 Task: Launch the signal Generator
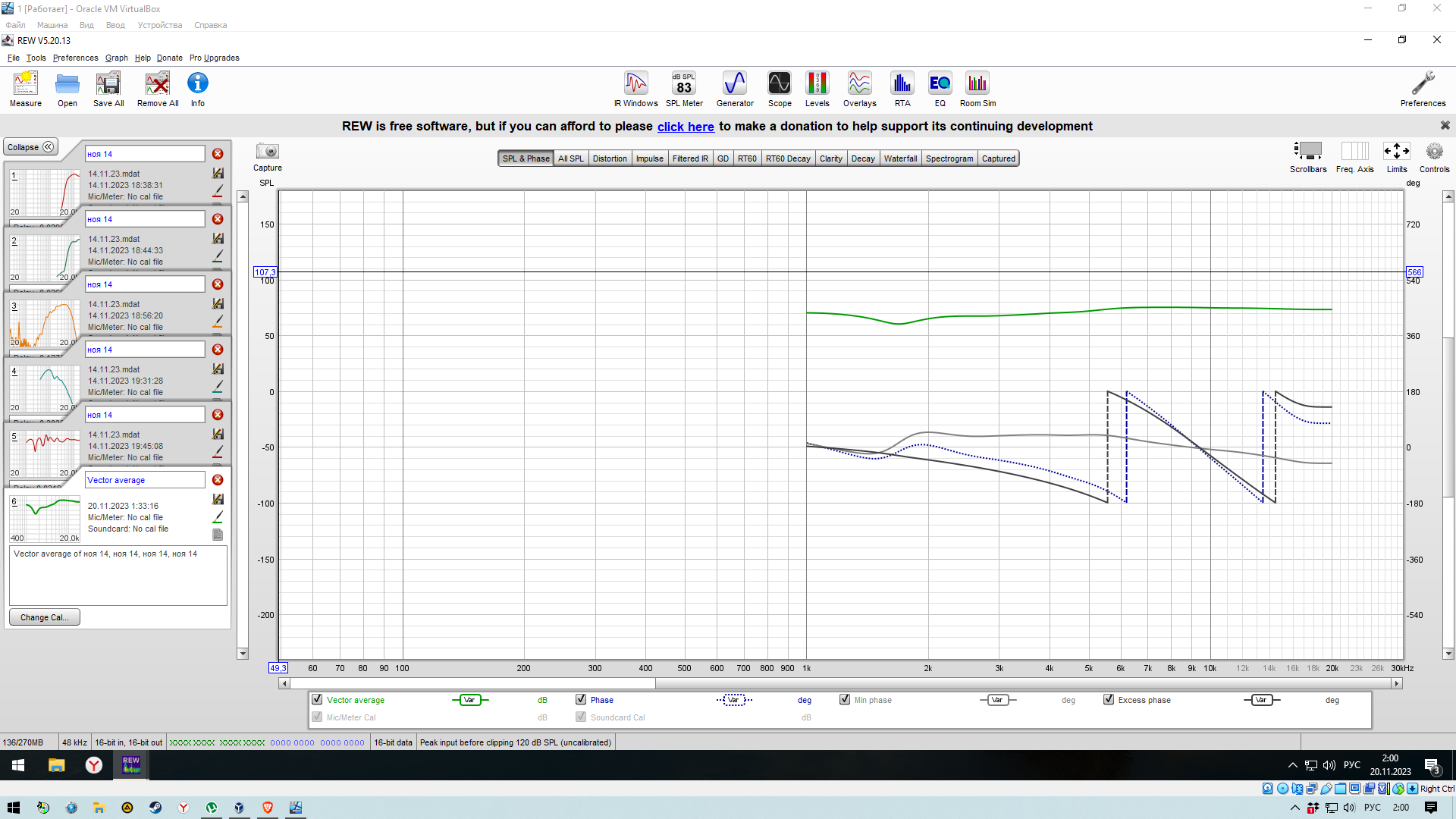734,89
